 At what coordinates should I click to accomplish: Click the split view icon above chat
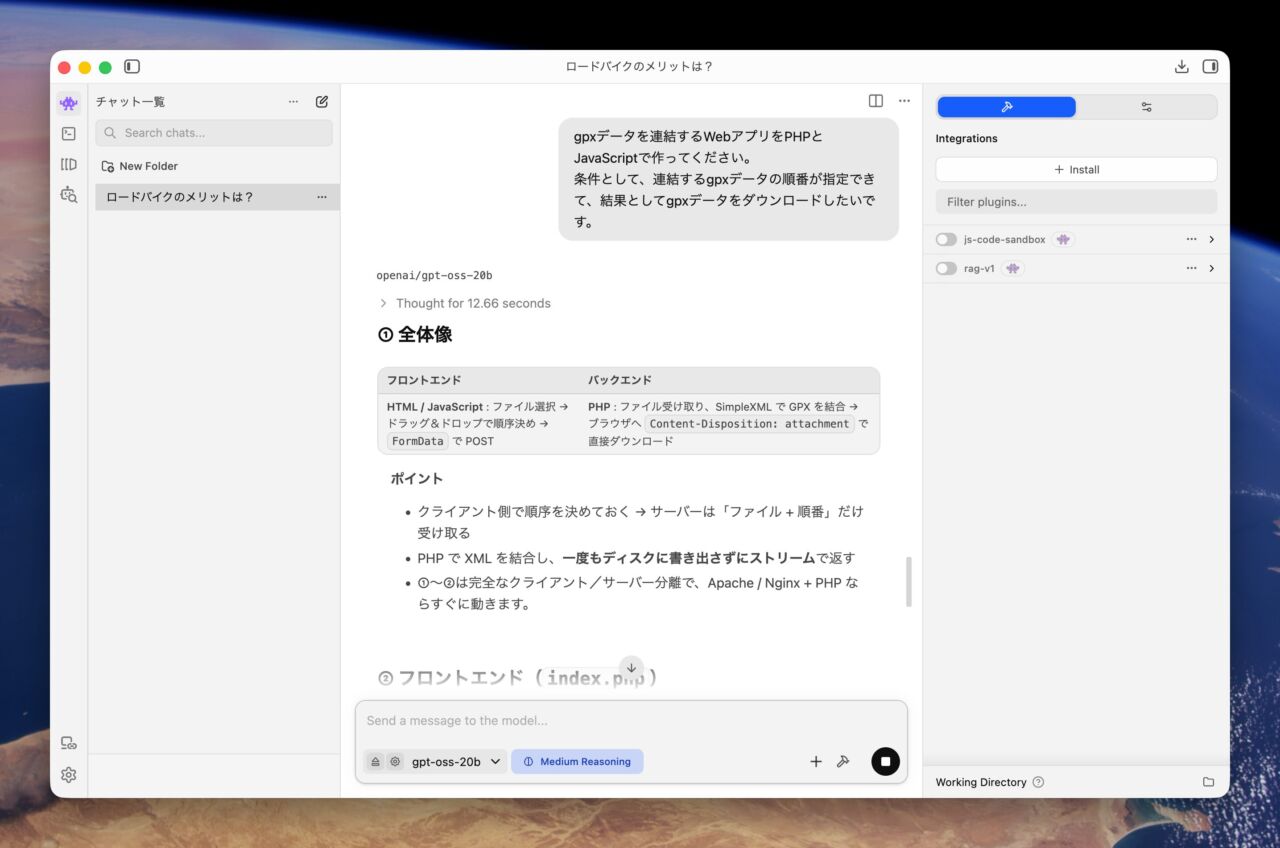pos(876,101)
